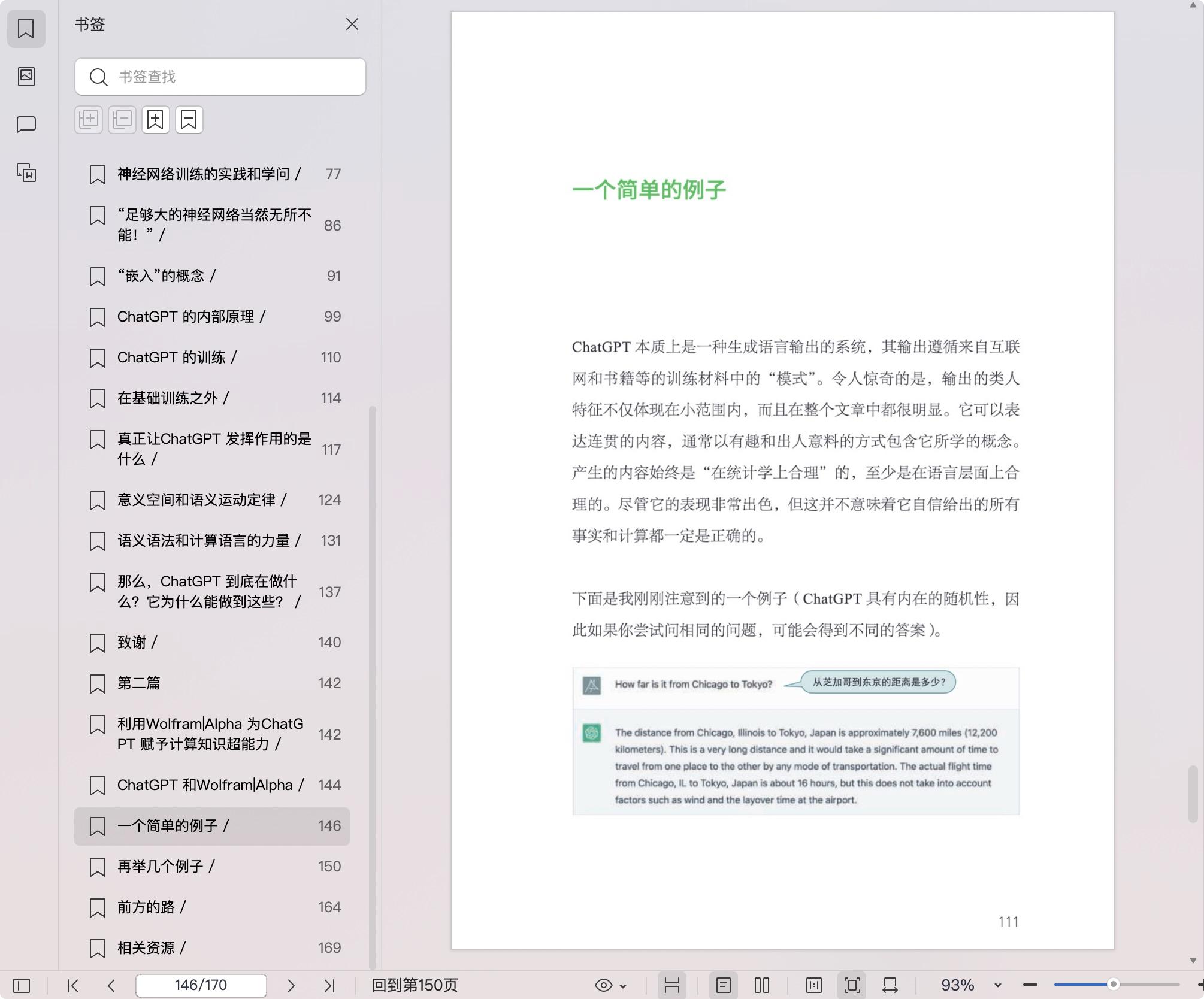Click the page number 111 at page bottom

click(x=1008, y=922)
